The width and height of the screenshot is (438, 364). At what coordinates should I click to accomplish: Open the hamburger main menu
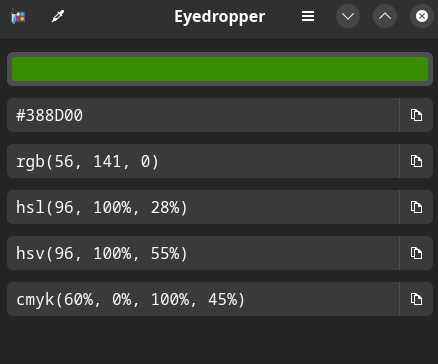click(x=308, y=16)
